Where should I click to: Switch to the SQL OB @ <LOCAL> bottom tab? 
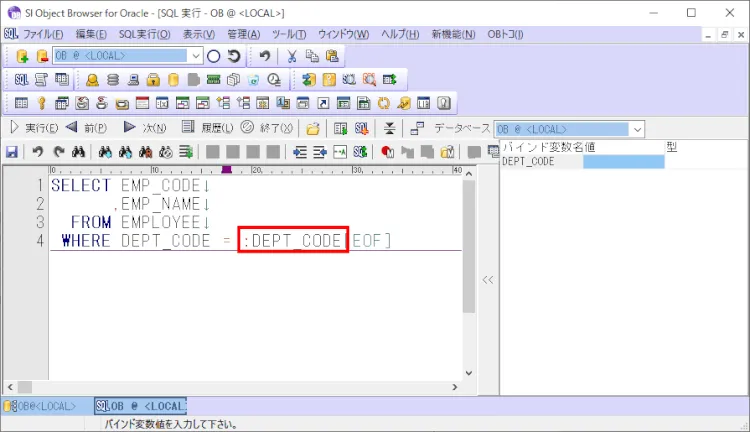pyautogui.click(x=140, y=406)
